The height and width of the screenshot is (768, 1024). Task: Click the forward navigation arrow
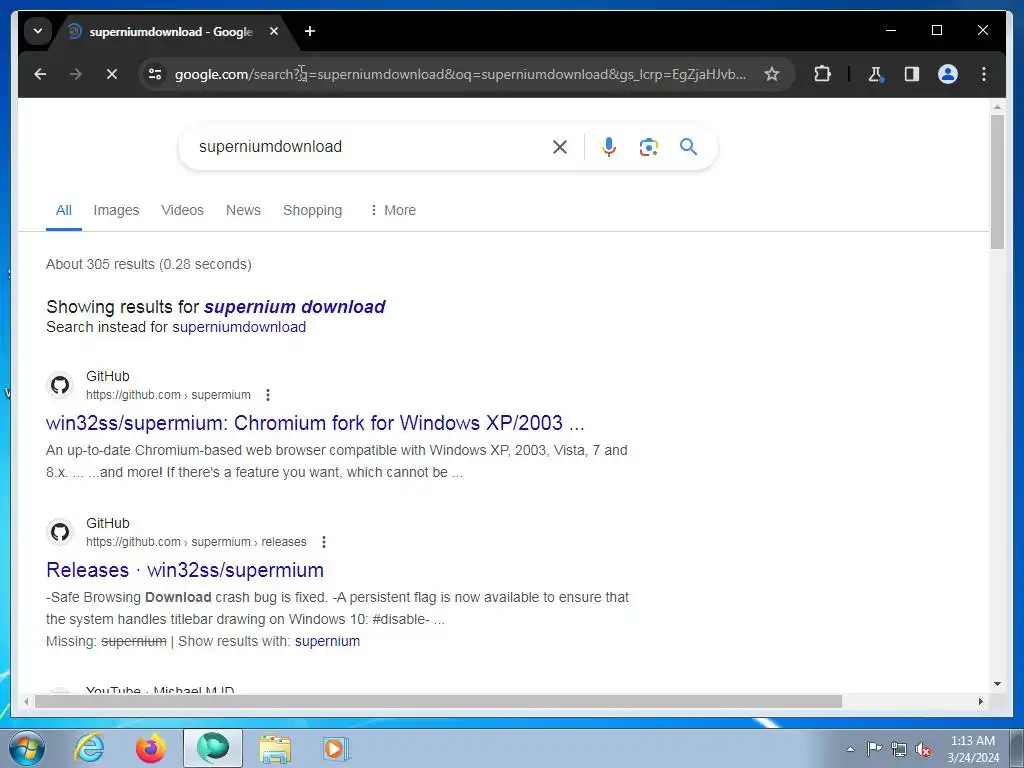(76, 74)
